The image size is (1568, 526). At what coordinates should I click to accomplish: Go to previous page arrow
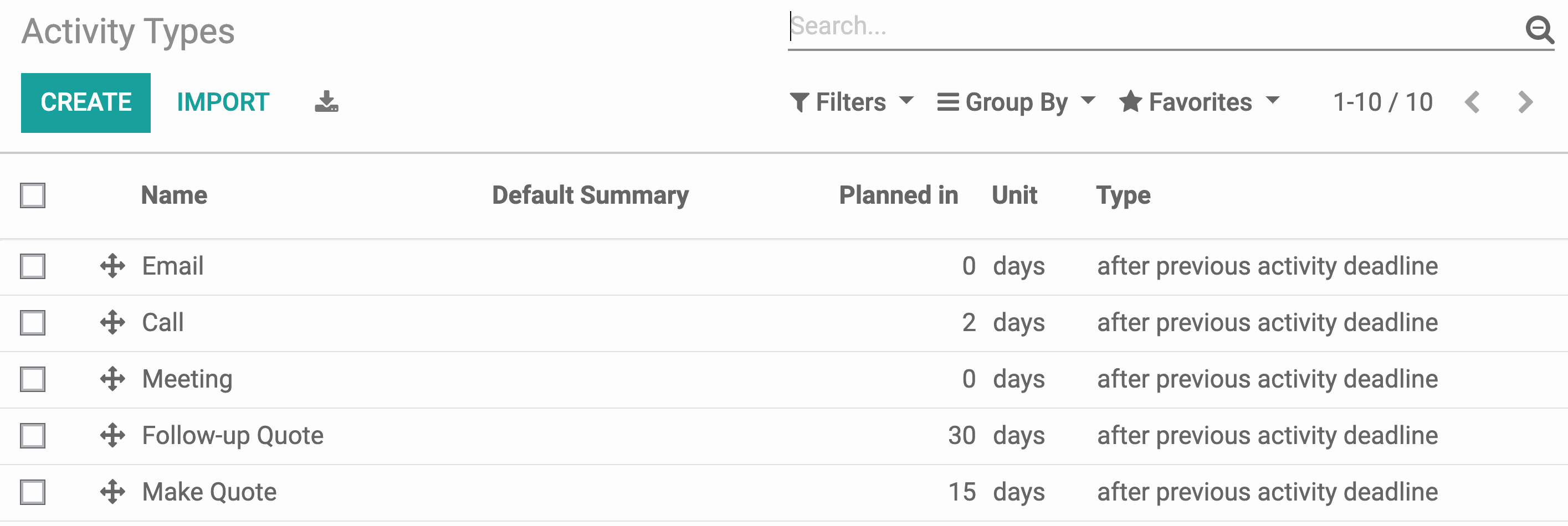pyautogui.click(x=1472, y=102)
